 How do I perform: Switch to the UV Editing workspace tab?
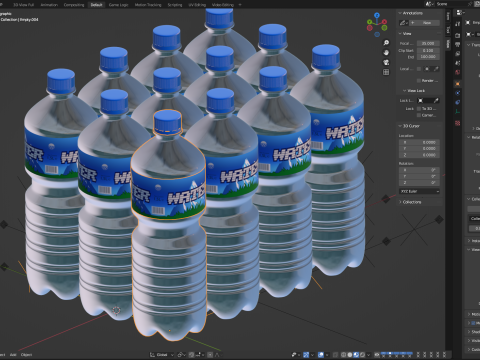pyautogui.click(x=197, y=5)
